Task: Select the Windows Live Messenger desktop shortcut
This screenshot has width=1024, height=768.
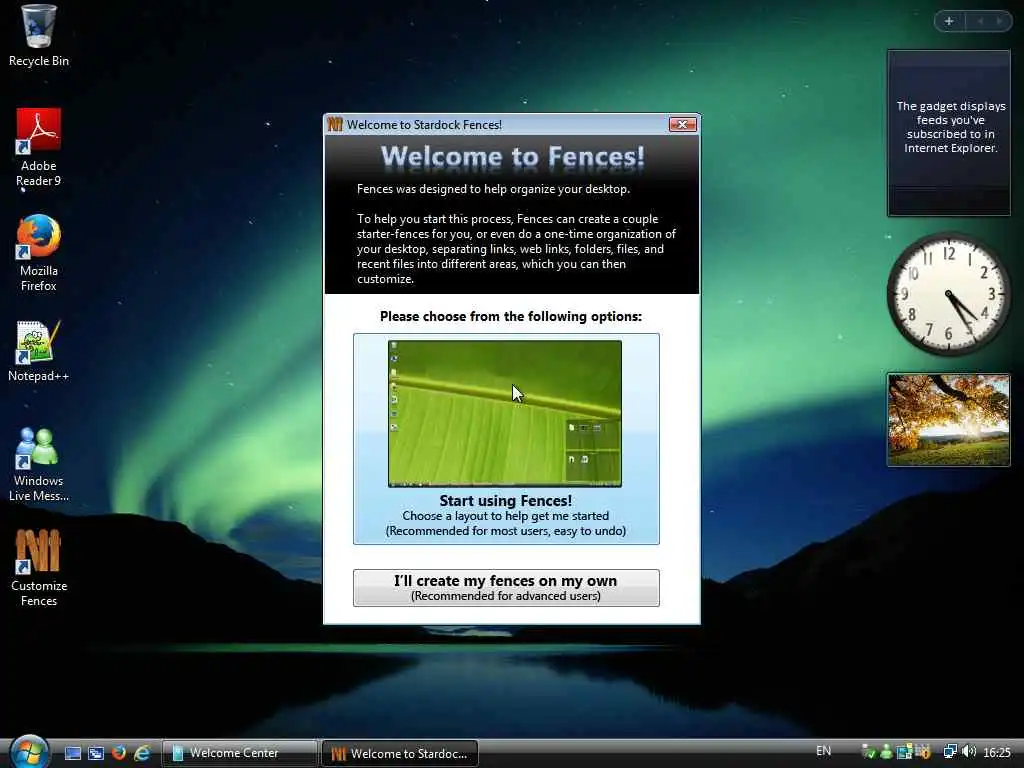Action: coord(39,464)
